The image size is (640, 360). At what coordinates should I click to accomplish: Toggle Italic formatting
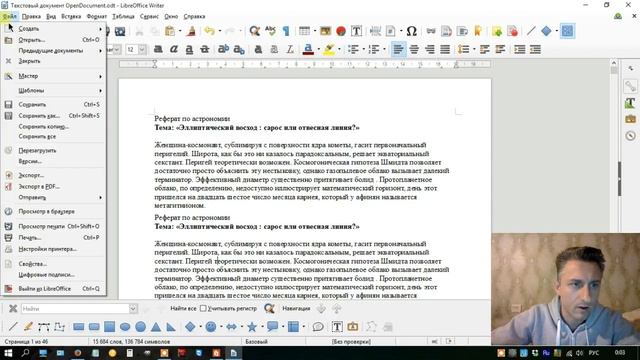tap(173, 49)
